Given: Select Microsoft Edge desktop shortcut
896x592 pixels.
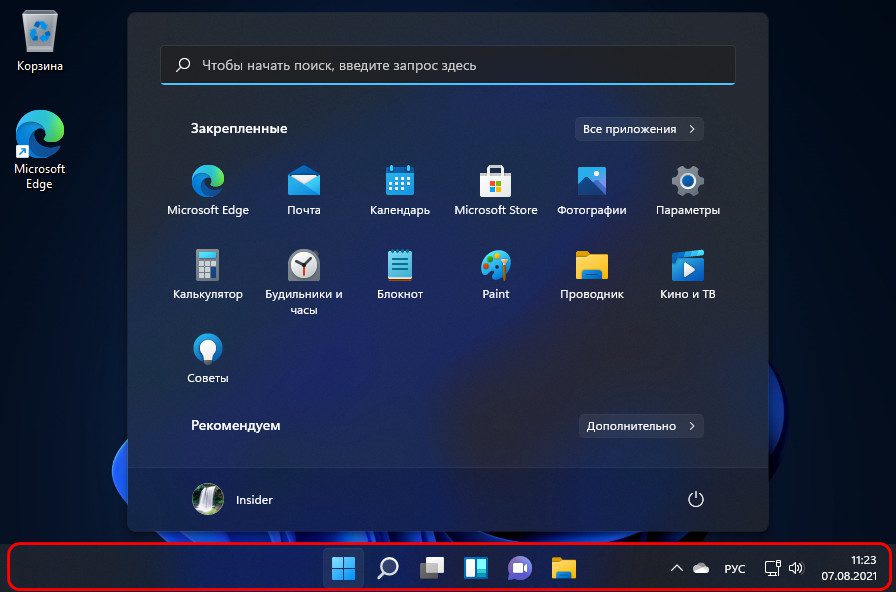Looking at the screenshot, I should (x=39, y=150).
